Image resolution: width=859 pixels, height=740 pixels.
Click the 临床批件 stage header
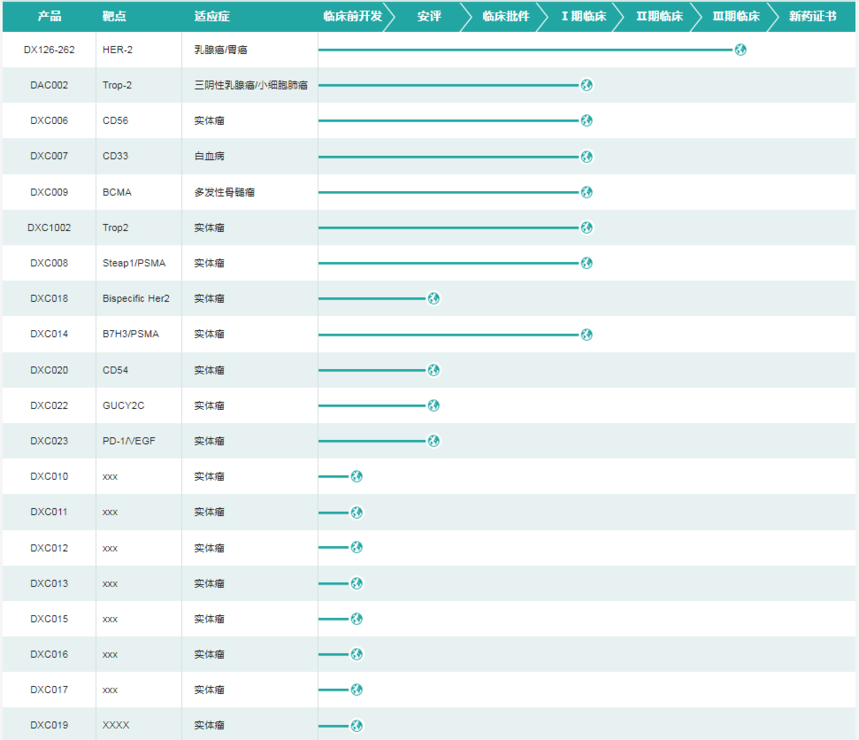pyautogui.click(x=505, y=16)
